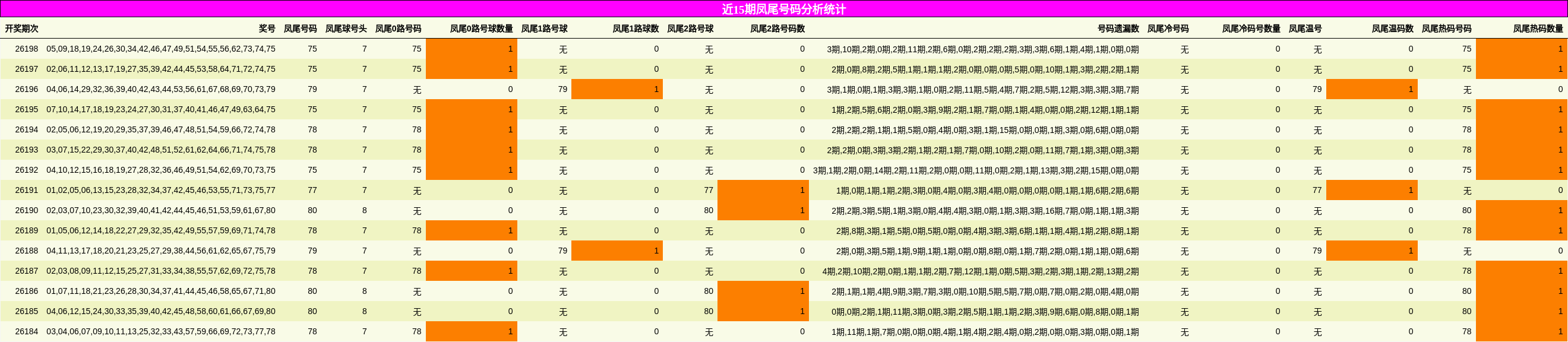Click the prize numbers starting 04,11,13,17,18
Screen dimensions: 1568x342
(x=161, y=251)
